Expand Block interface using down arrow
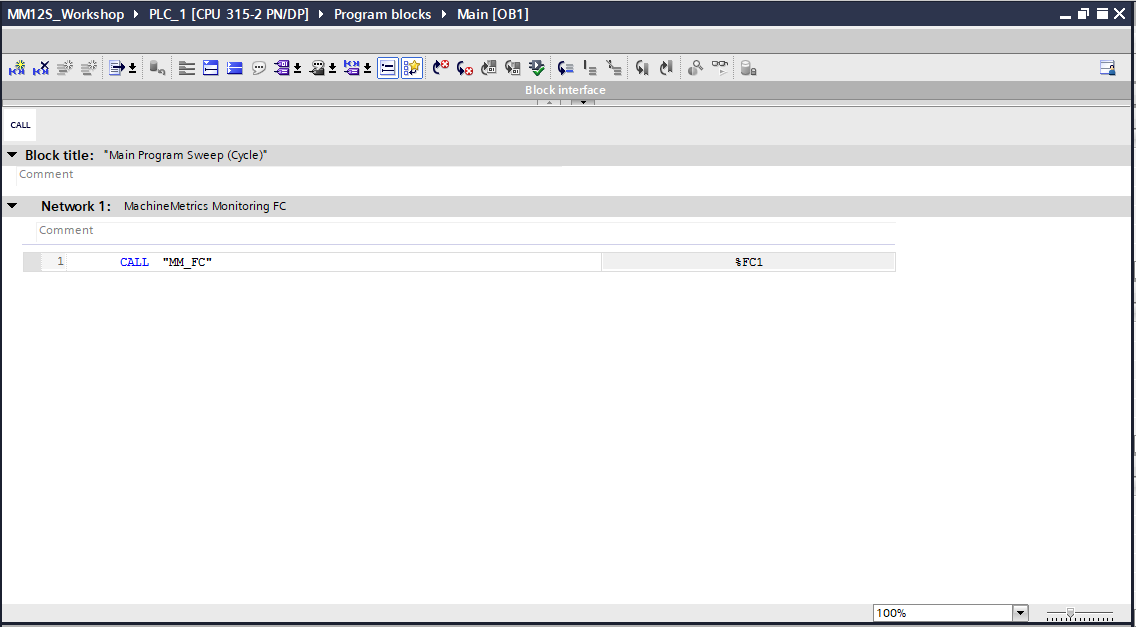 click(x=582, y=102)
